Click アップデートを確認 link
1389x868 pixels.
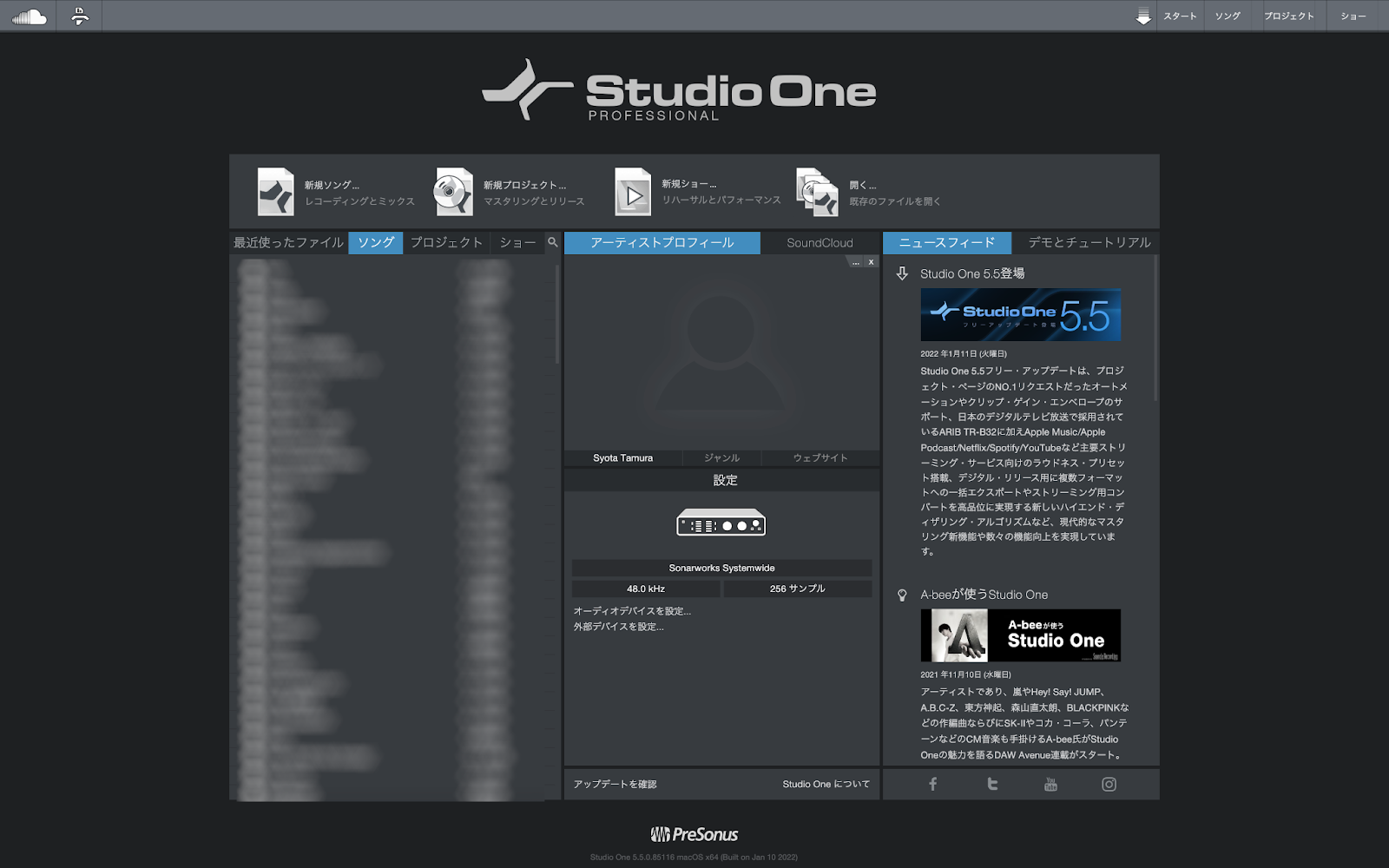click(x=615, y=784)
